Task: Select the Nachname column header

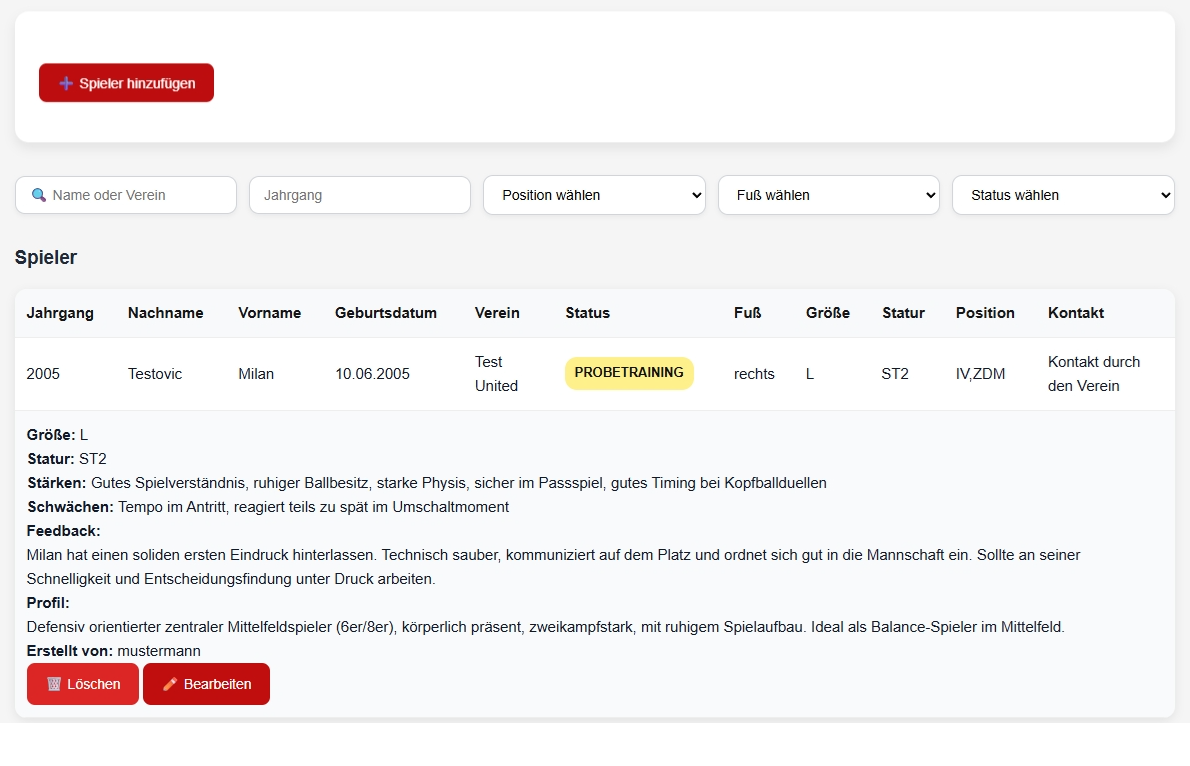Action: (x=166, y=313)
